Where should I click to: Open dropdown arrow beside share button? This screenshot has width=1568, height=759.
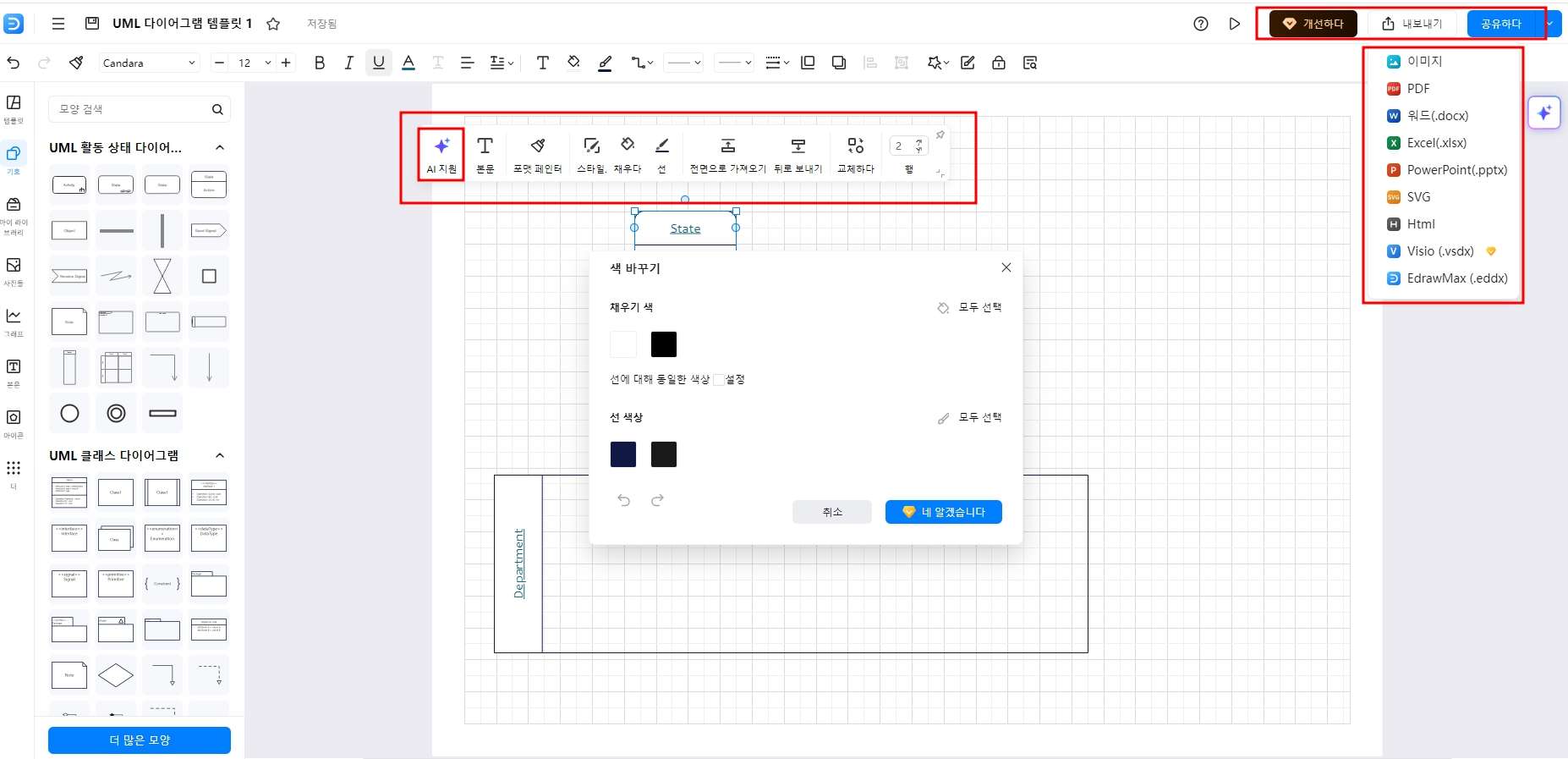pyautogui.click(x=1549, y=24)
